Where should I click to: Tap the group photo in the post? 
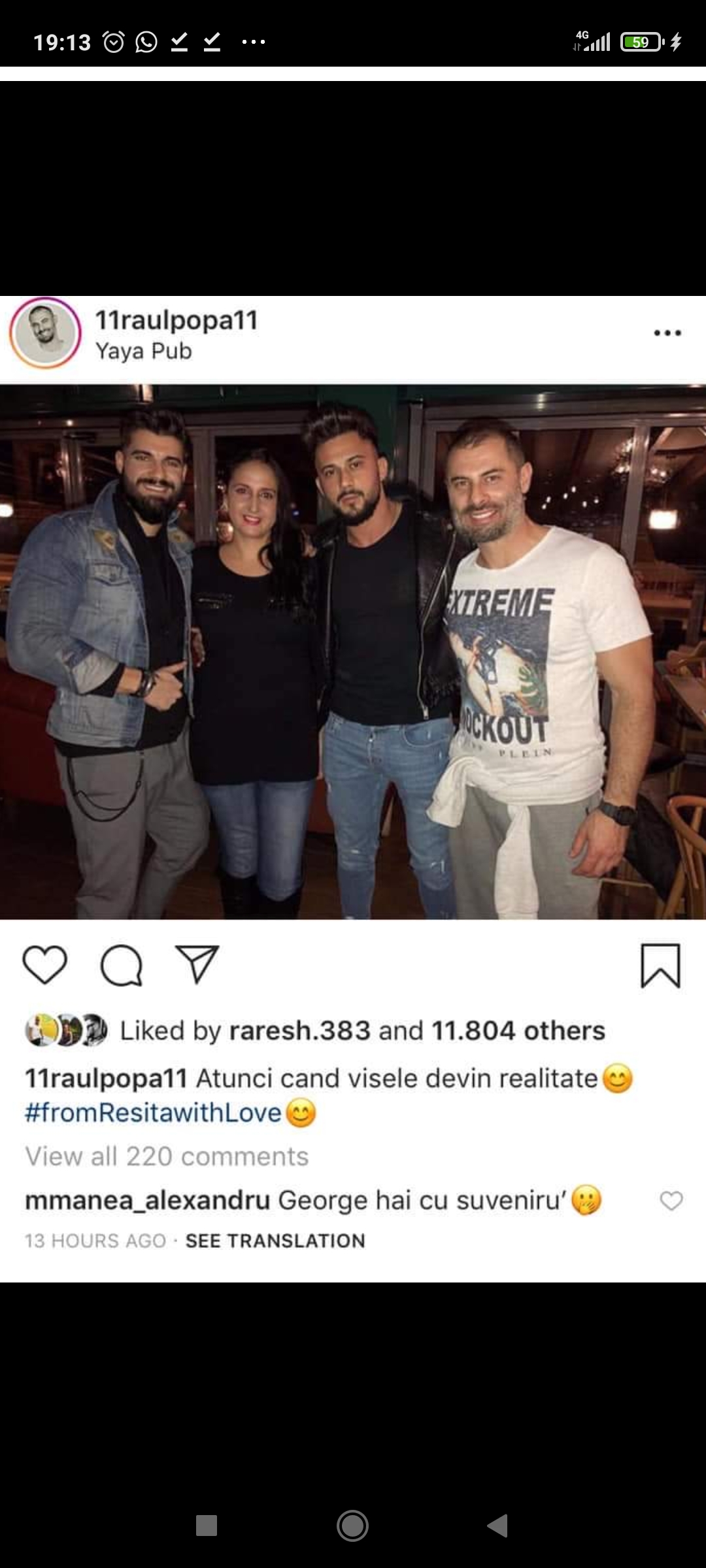coord(353,652)
